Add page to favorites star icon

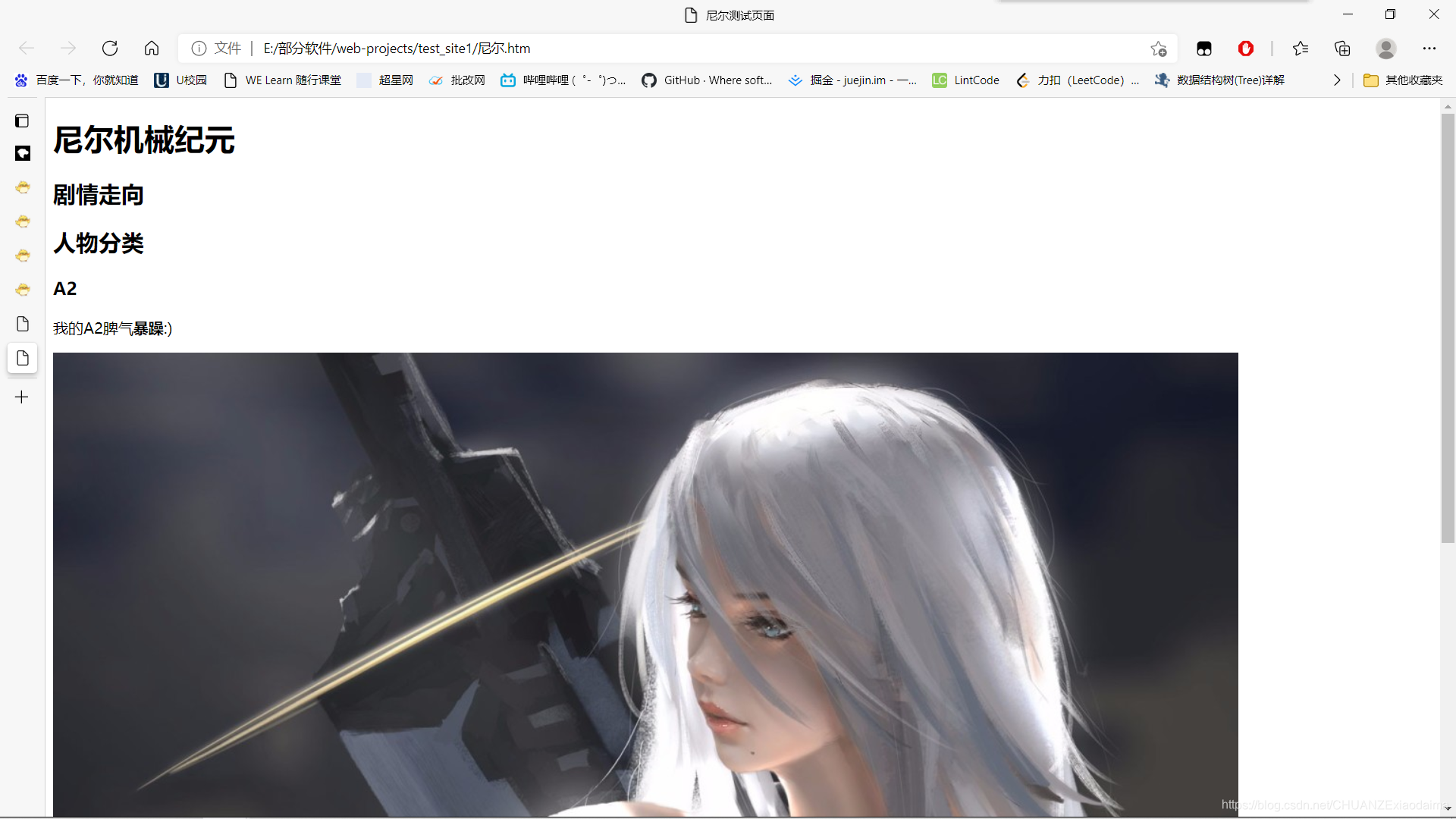[x=1158, y=49]
